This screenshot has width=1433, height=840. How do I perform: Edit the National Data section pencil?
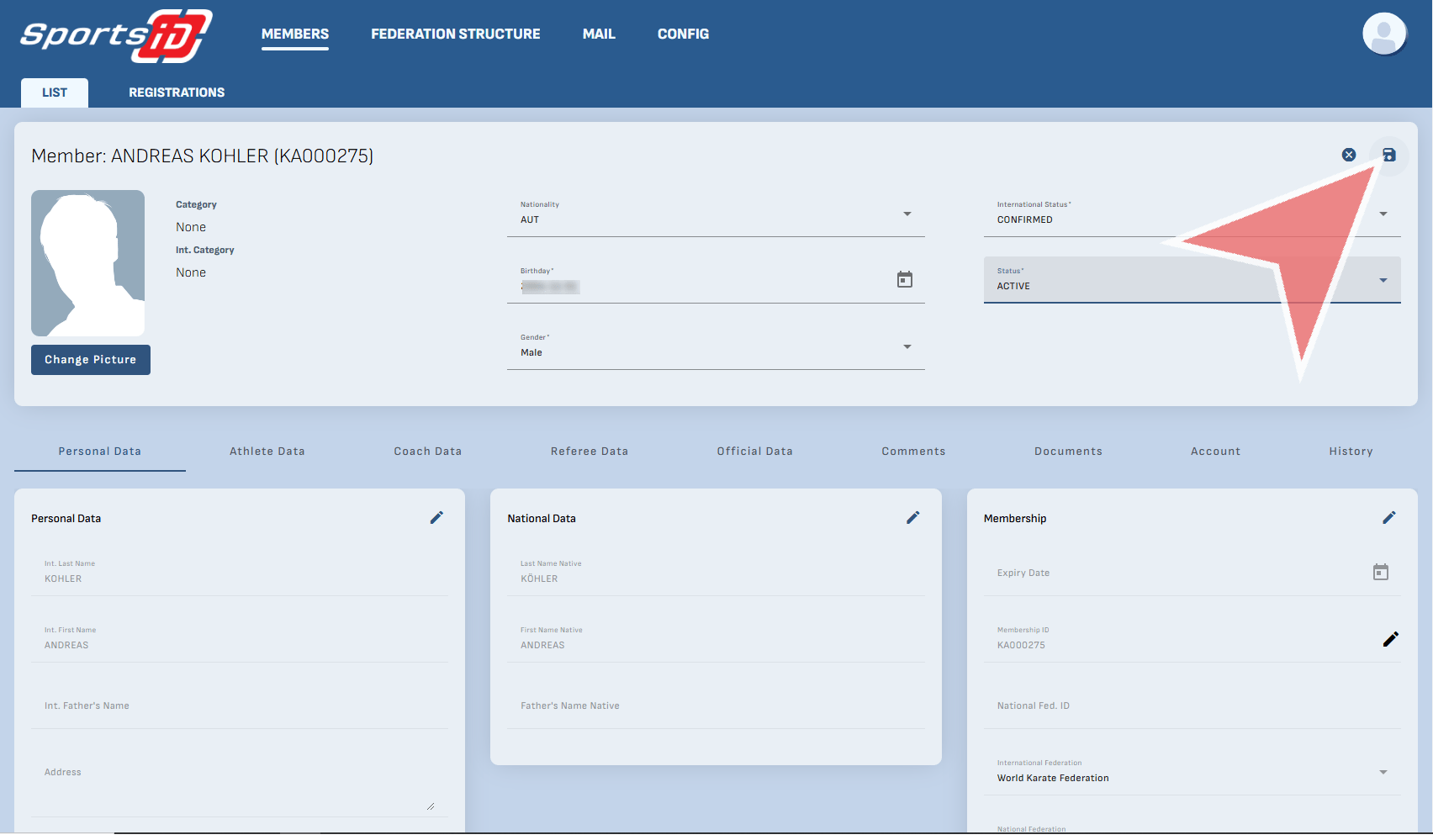tap(912, 518)
